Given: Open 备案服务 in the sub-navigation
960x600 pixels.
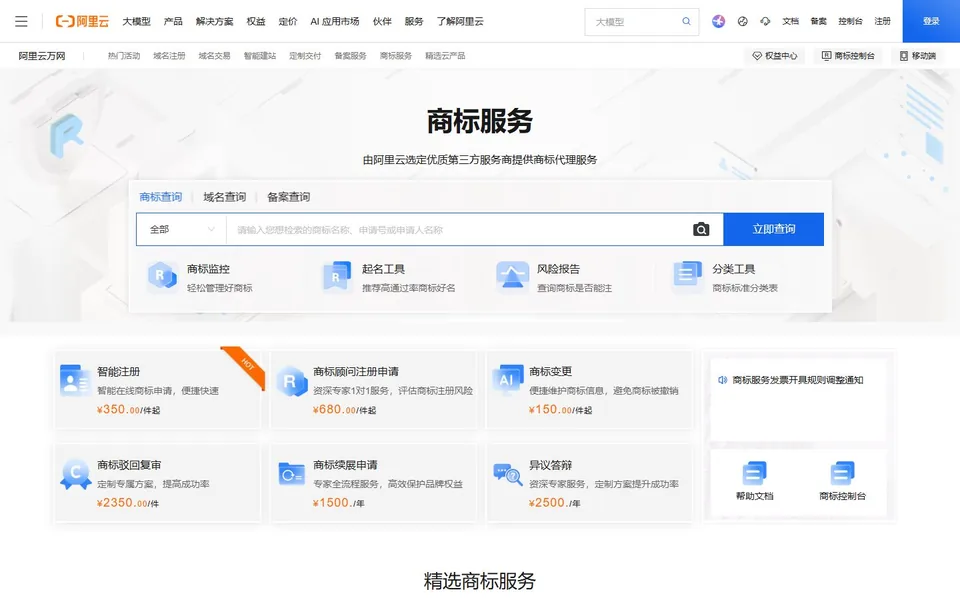Looking at the screenshot, I should [350, 56].
